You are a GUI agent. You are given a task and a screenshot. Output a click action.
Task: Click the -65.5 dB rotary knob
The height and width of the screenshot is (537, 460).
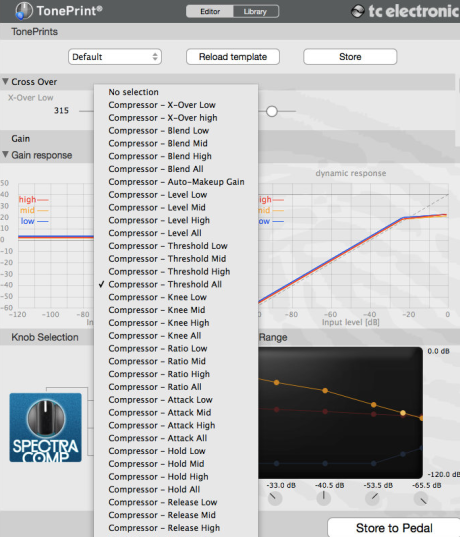click(421, 498)
